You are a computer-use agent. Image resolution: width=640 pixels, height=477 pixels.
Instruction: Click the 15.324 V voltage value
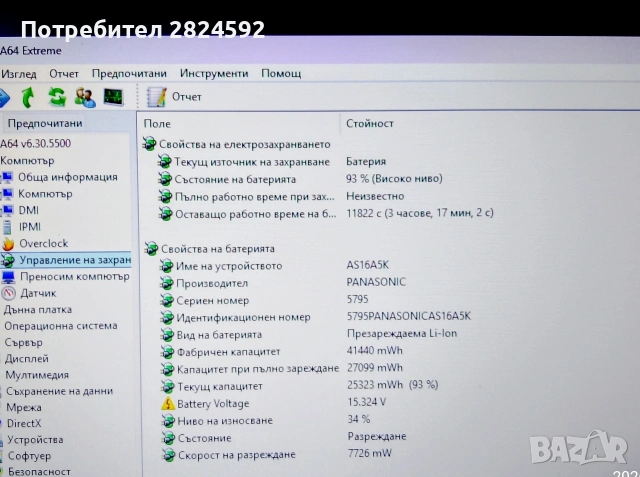tap(367, 402)
